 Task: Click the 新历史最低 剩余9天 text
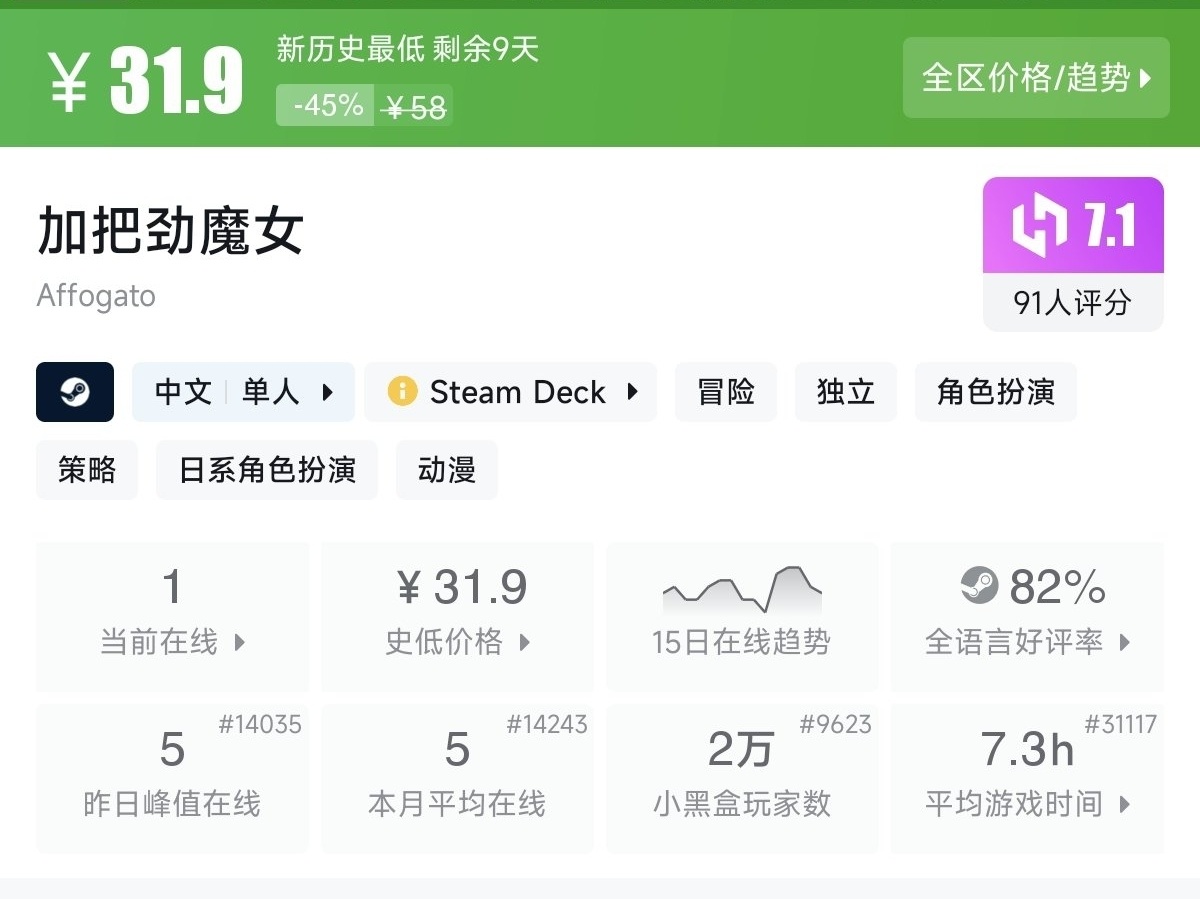(x=408, y=49)
